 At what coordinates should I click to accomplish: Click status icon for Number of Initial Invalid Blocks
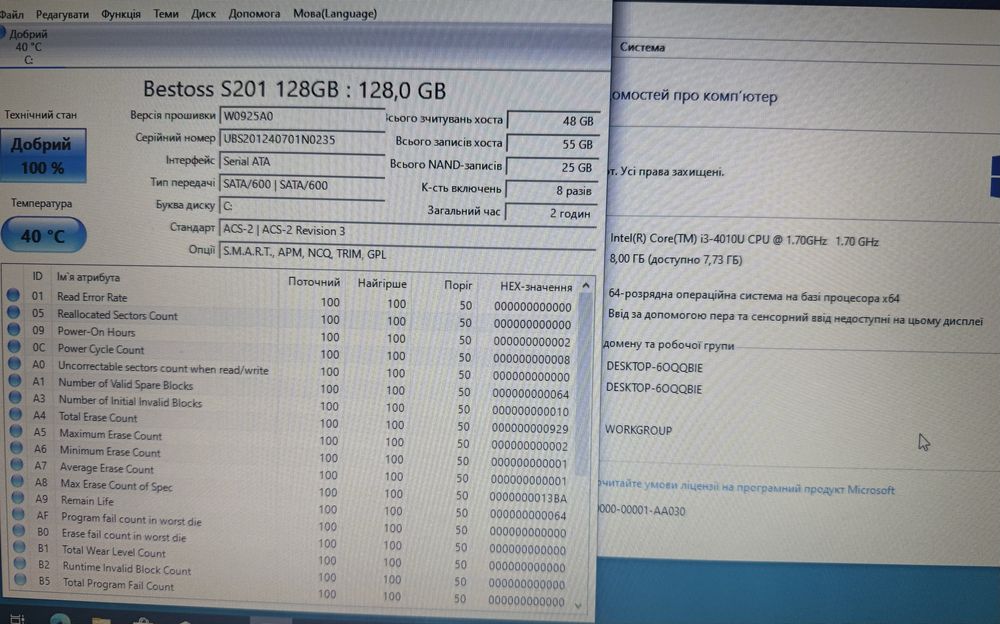pos(15,397)
